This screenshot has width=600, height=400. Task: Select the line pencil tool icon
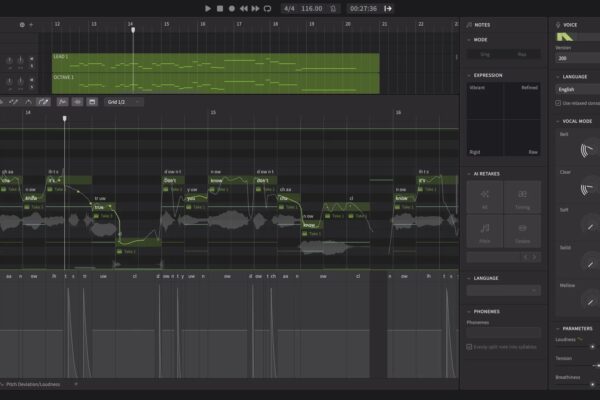click(x=13, y=102)
